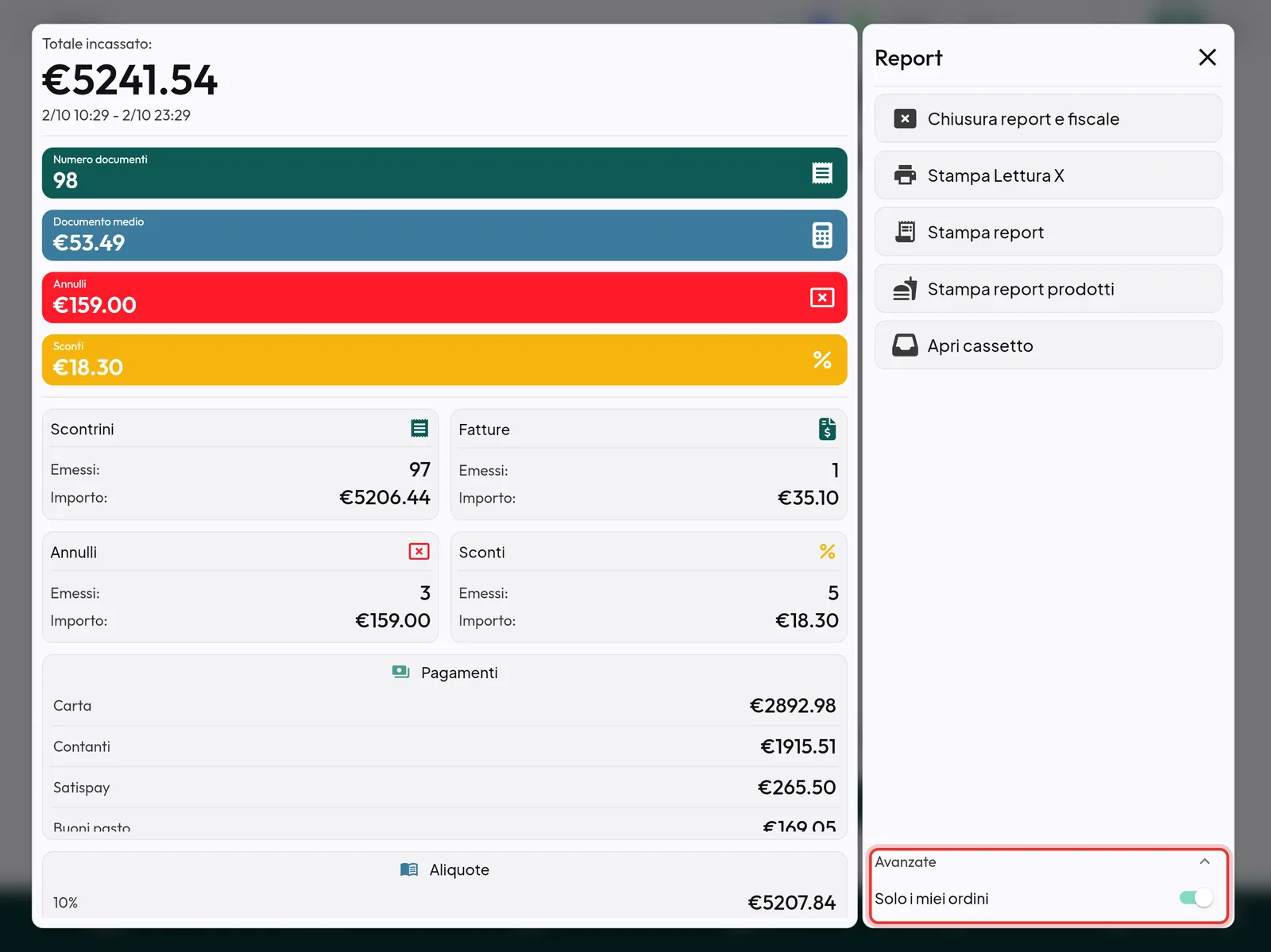The height and width of the screenshot is (952, 1271).
Task: Click the Avanzate section header
Action: [x=1048, y=862]
